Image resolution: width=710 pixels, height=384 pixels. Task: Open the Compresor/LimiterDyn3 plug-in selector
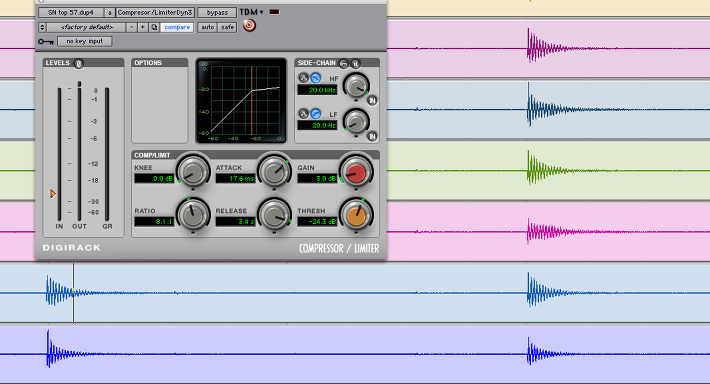155,13
